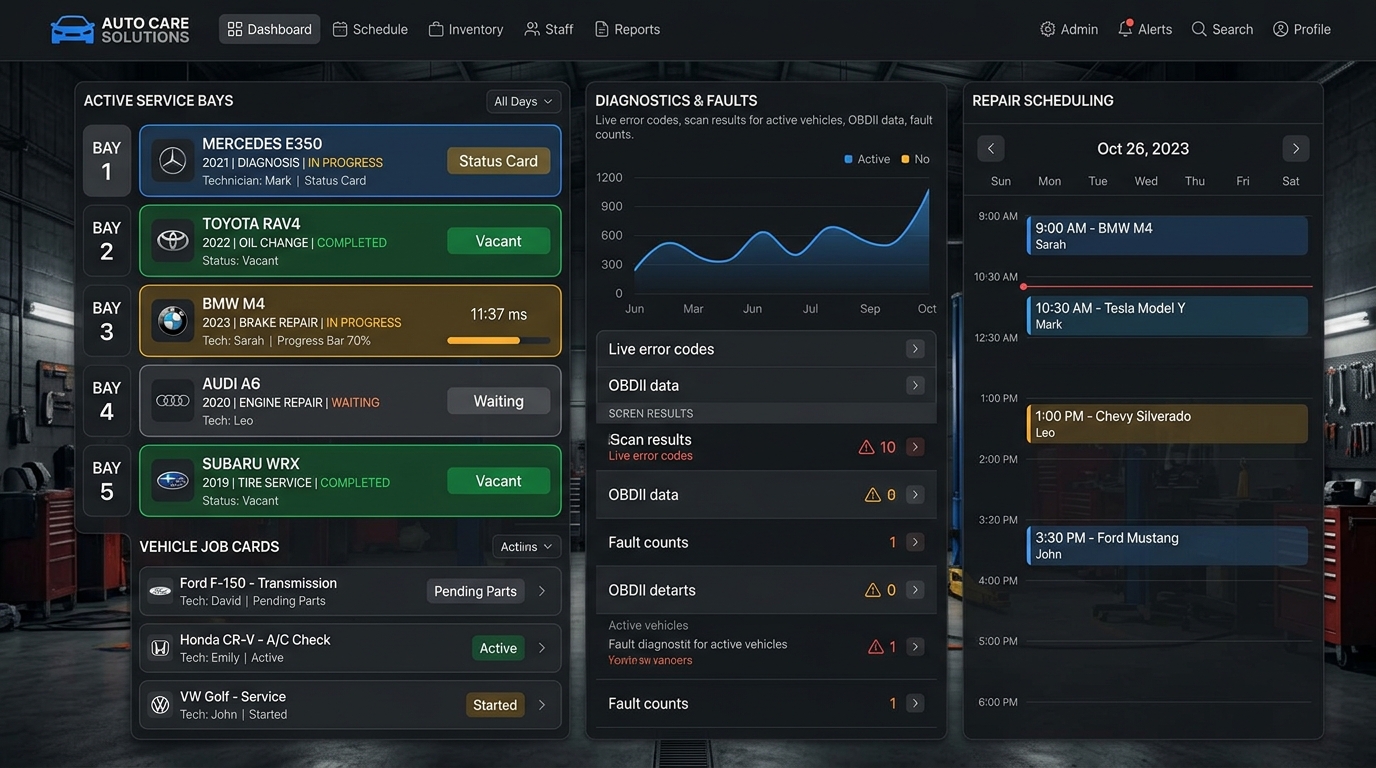Open the Staff tab
This screenshot has width=1376, height=768.
click(x=549, y=29)
